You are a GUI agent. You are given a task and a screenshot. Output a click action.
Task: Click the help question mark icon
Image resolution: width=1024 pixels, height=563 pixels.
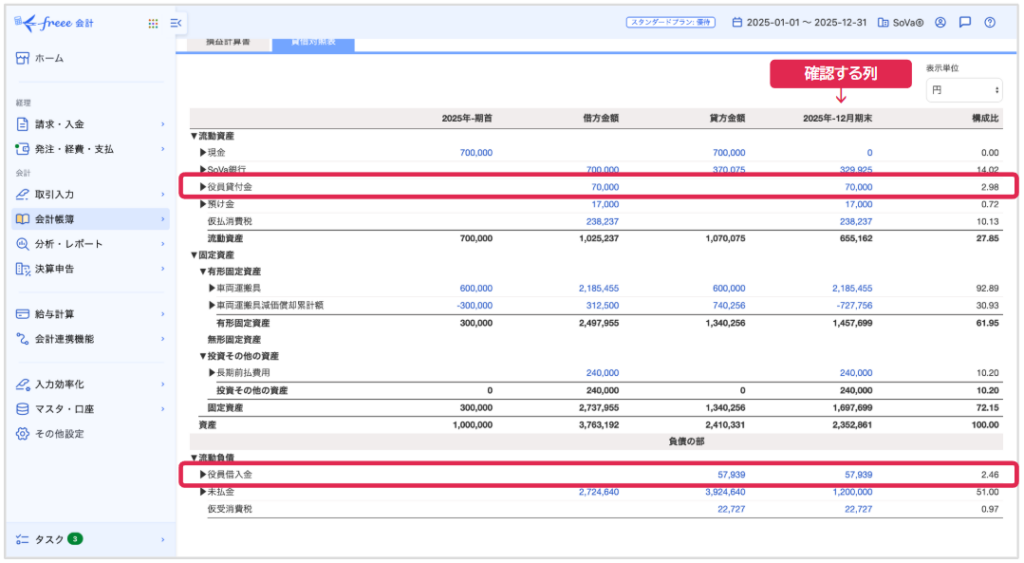[989, 22]
